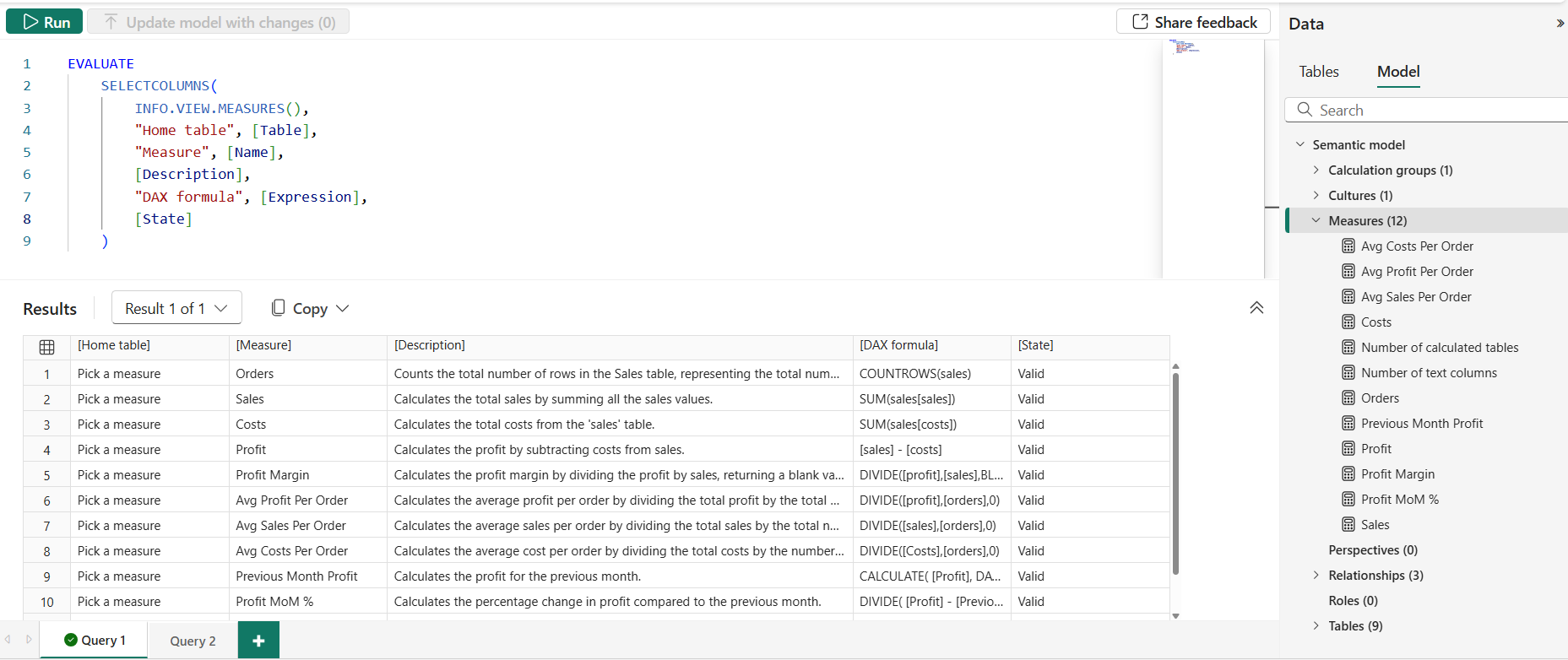Collapse the Results pane with double chevron
Image resolution: width=1568 pixels, height=660 pixels.
[x=1256, y=308]
